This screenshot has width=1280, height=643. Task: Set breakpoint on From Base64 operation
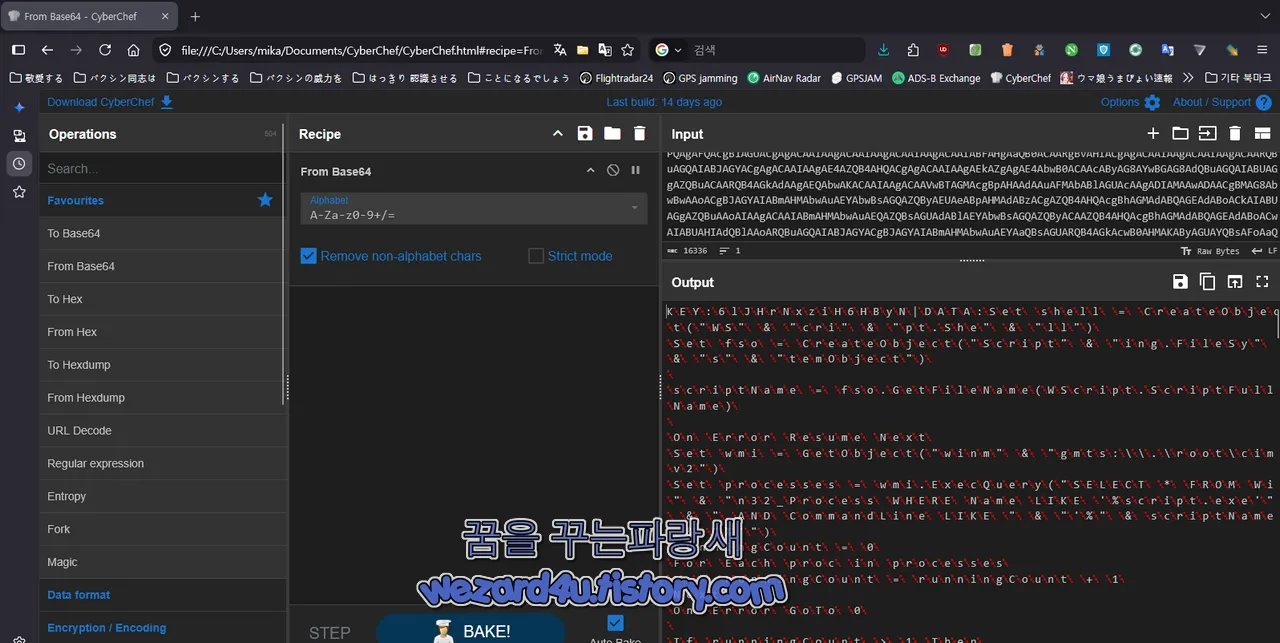[x=635, y=171]
